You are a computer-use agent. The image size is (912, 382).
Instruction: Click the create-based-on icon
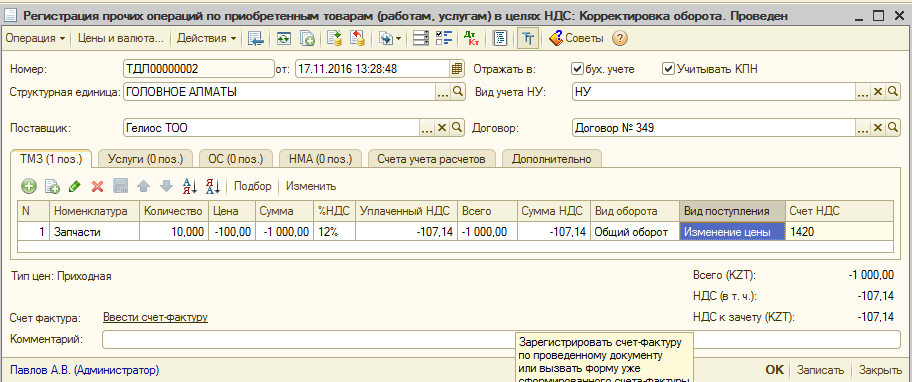pyautogui.click(x=386, y=39)
